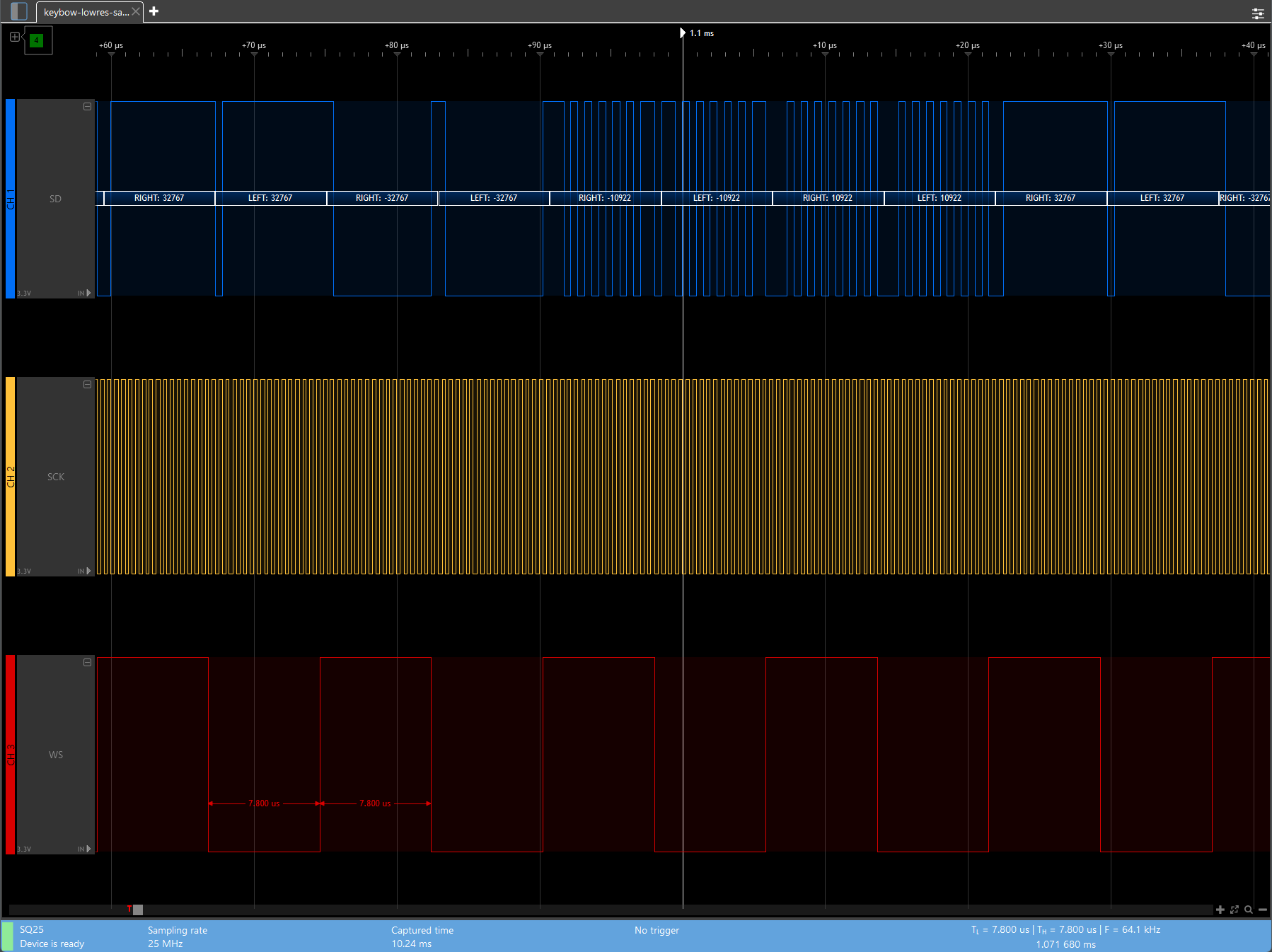Click the 1.071 680 ms cursor time readout
This screenshot has height=952, width=1272.
pyautogui.click(x=1066, y=944)
